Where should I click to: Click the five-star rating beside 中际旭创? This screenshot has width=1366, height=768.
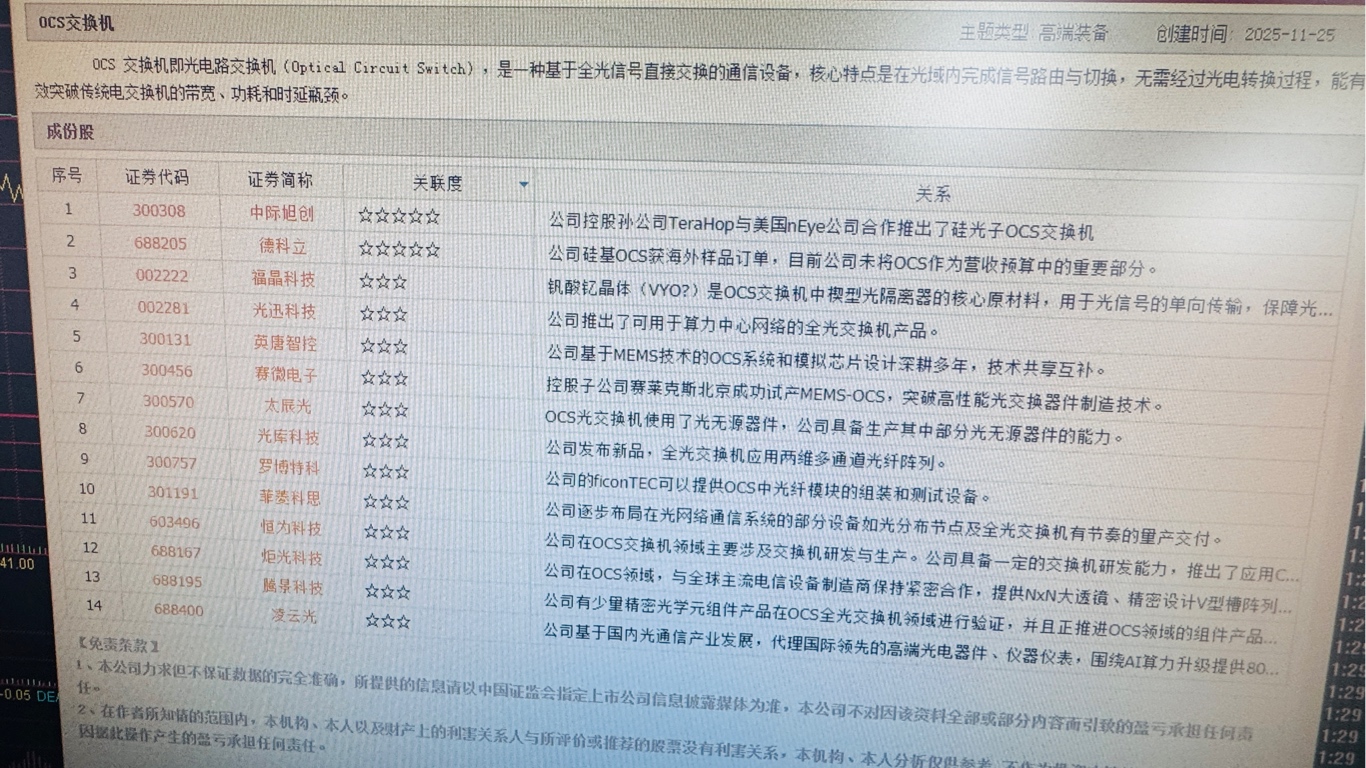(x=398, y=215)
